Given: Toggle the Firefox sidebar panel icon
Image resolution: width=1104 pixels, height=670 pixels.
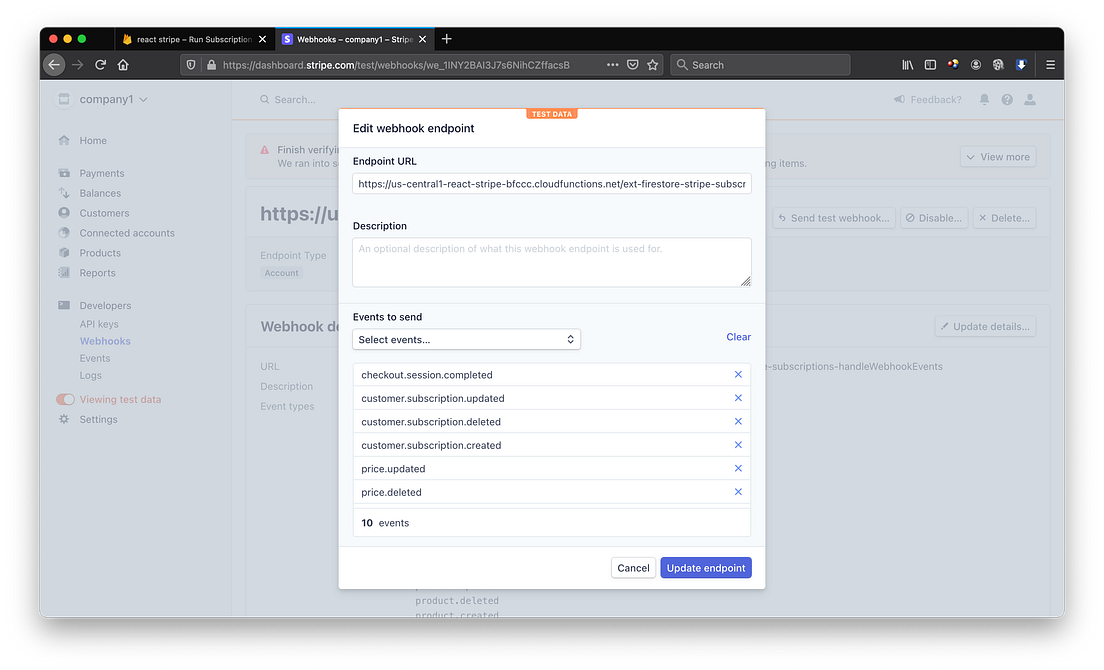Looking at the screenshot, I should click(929, 64).
